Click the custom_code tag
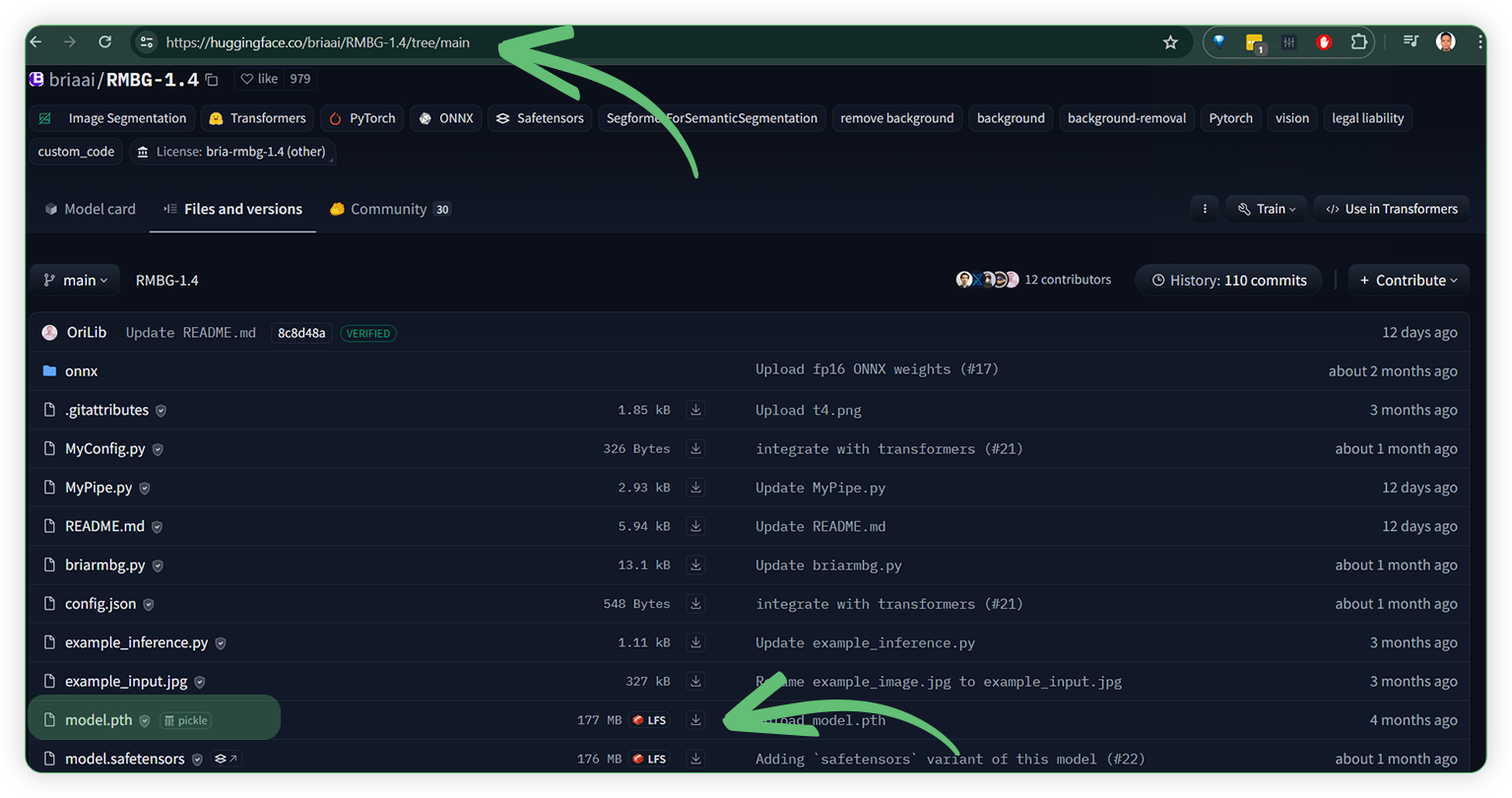The width and height of the screenshot is (1512, 798). 76,152
